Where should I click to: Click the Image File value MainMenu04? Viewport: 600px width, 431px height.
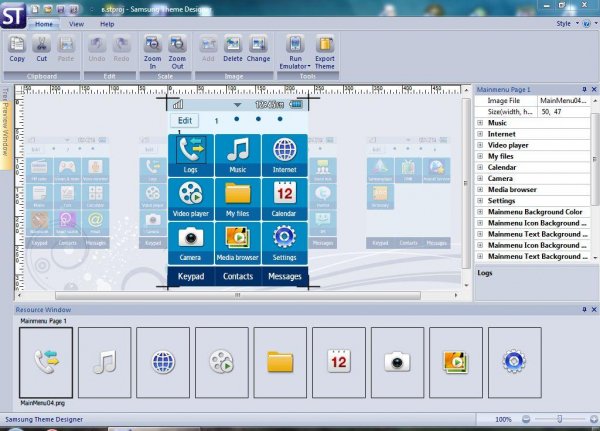click(x=564, y=101)
